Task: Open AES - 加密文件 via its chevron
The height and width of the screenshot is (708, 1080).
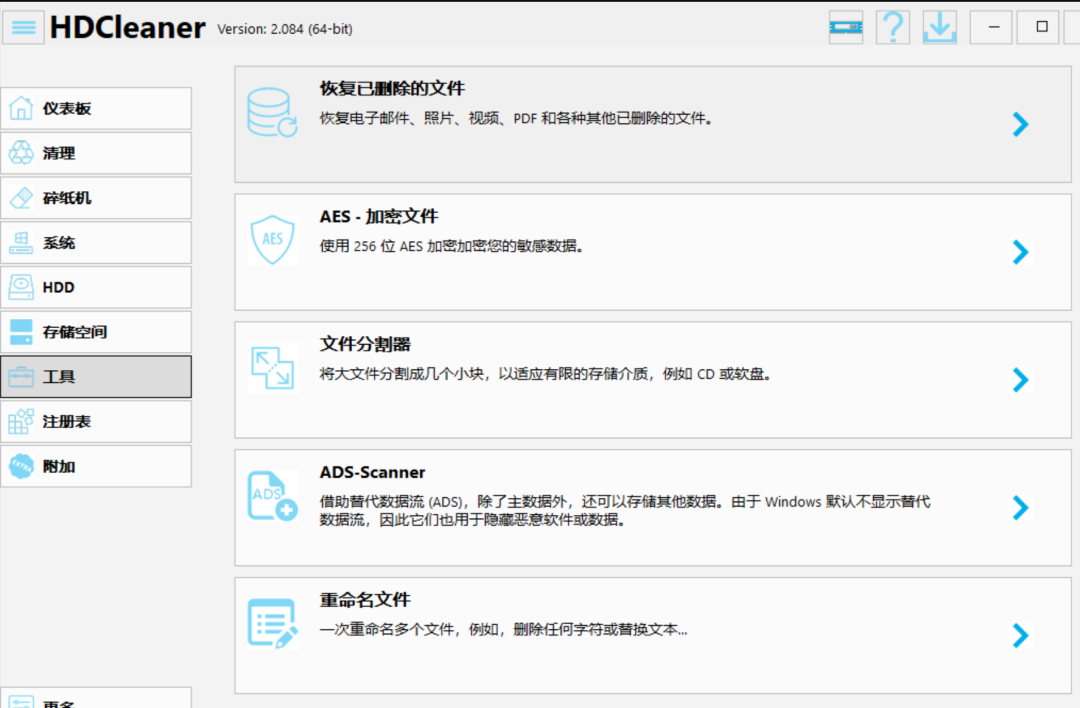Action: coord(1021,252)
